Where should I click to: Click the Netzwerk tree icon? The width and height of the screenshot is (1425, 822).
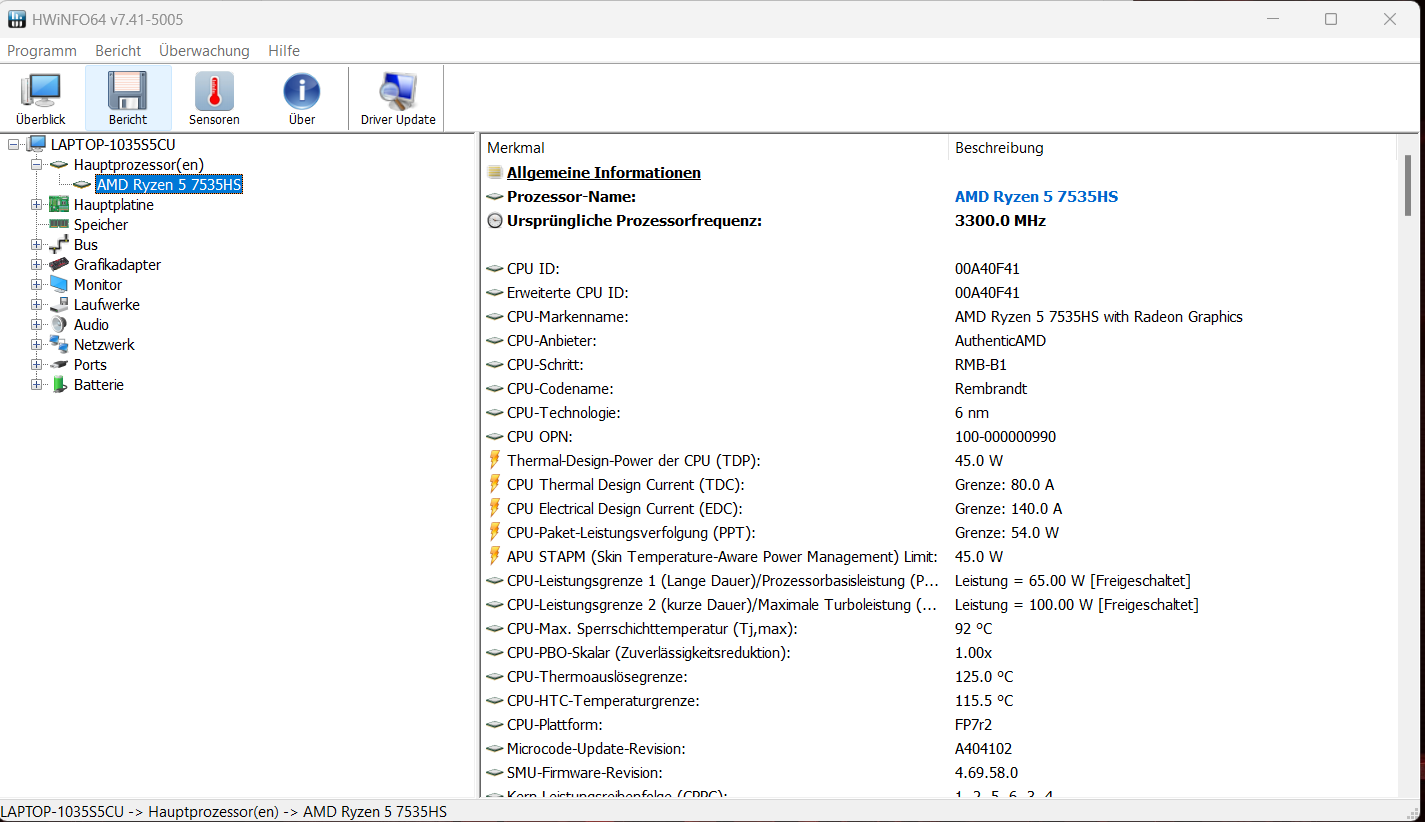59,344
